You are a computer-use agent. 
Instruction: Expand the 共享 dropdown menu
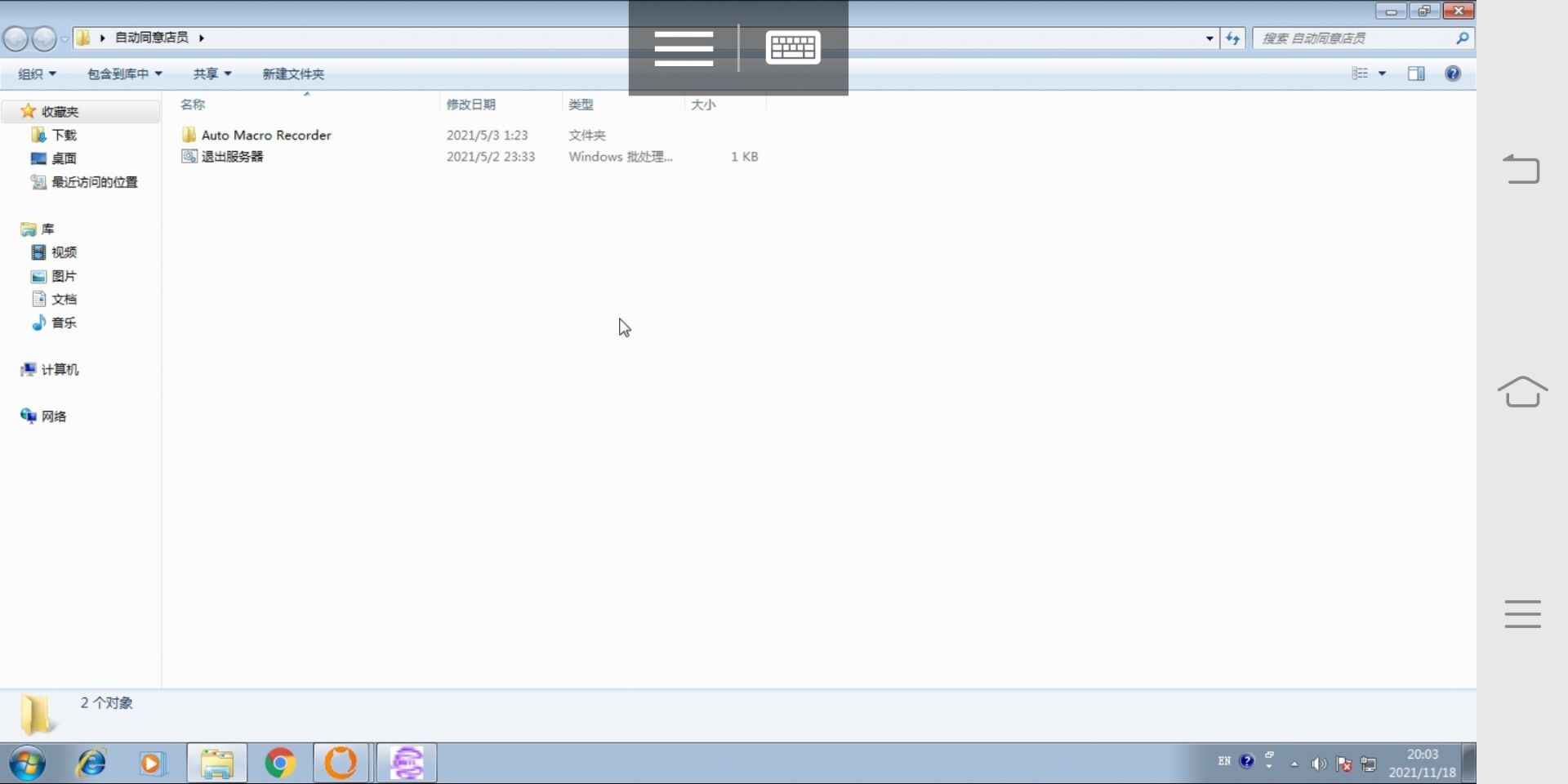[212, 73]
